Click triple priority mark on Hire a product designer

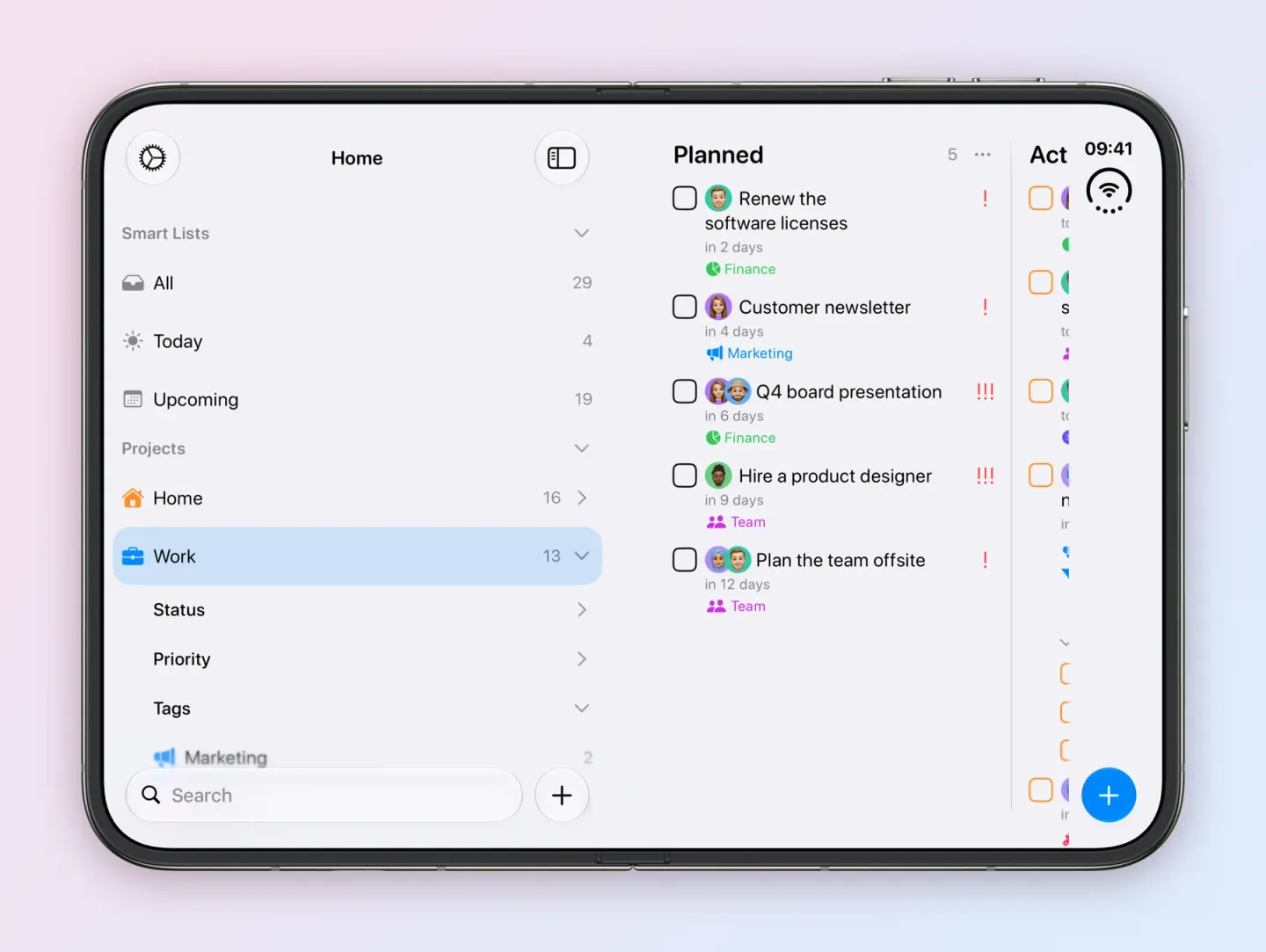985,476
